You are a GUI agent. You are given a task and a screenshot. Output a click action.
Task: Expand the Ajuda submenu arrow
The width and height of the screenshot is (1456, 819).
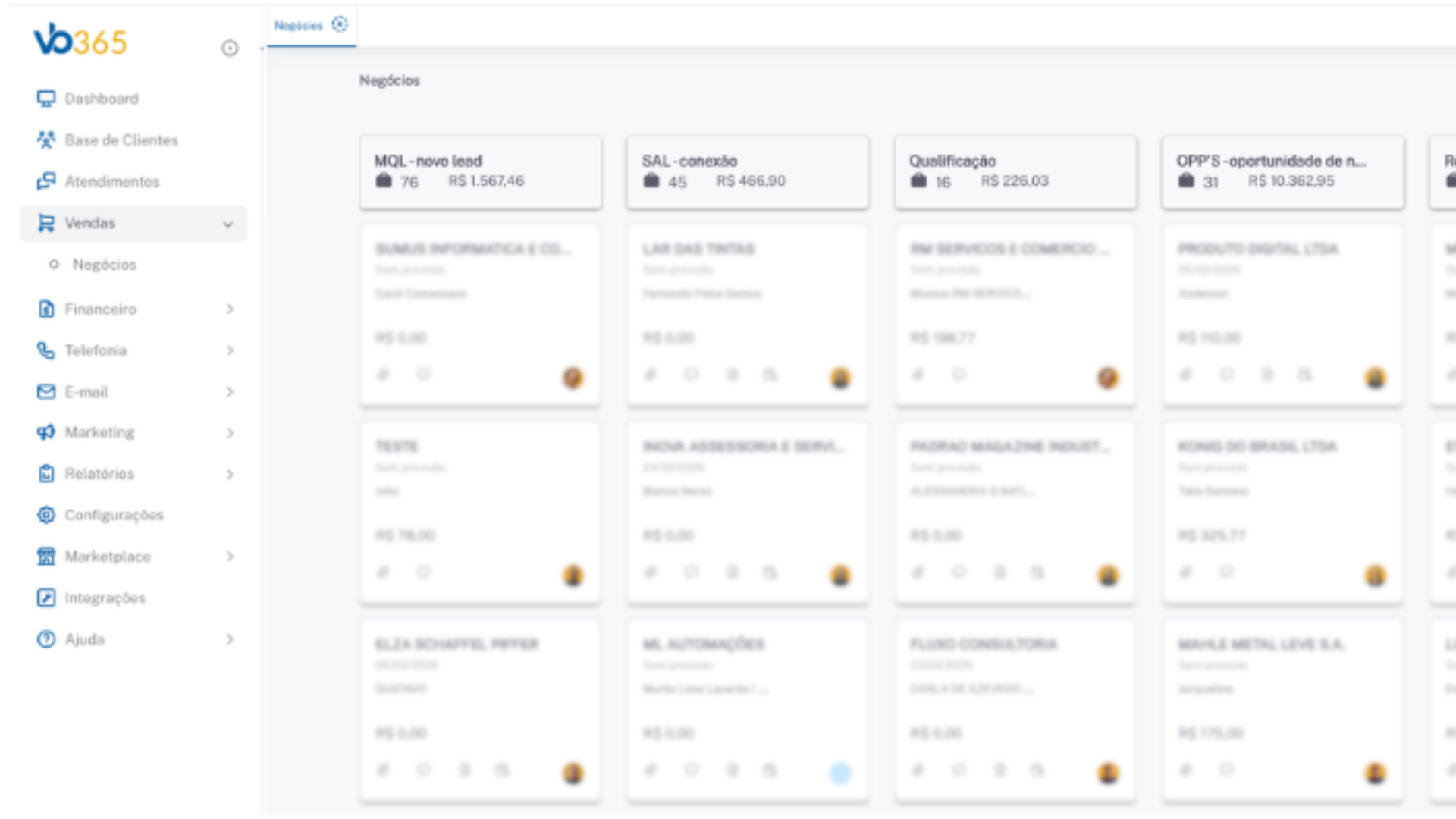point(230,639)
